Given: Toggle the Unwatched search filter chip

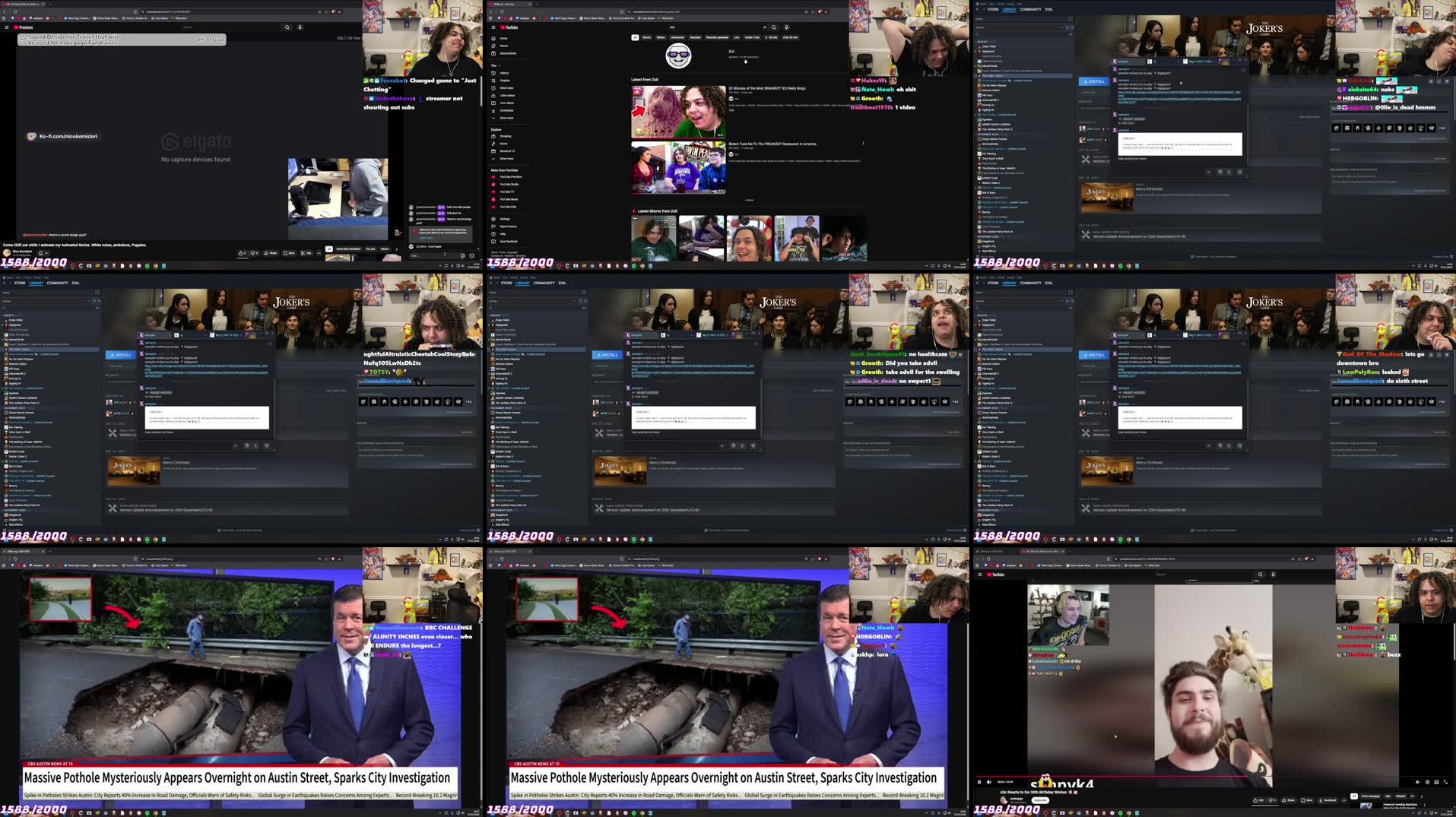Looking at the screenshot, I should pyautogui.click(x=677, y=37).
